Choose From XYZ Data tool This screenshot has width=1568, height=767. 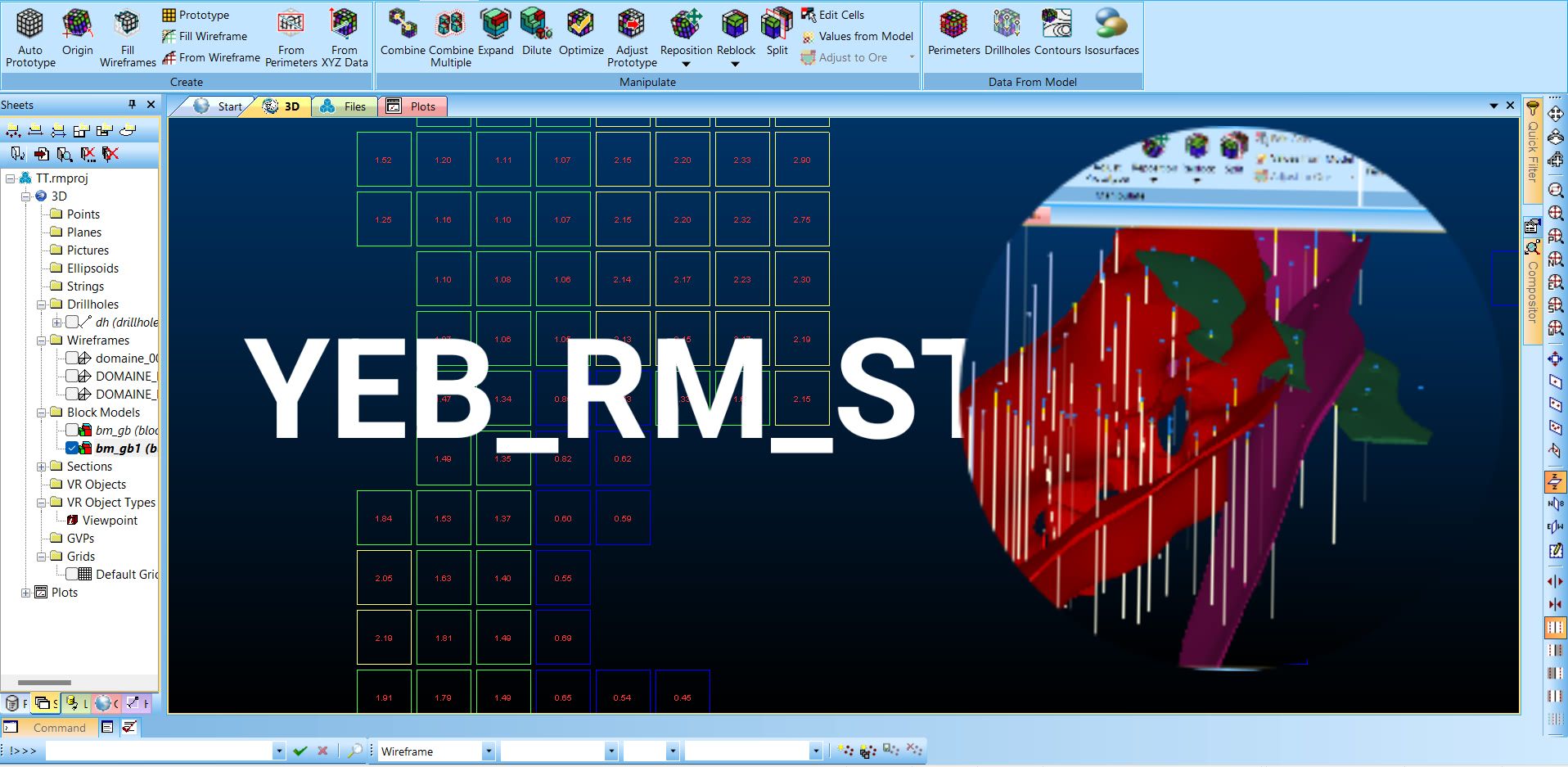[345, 37]
